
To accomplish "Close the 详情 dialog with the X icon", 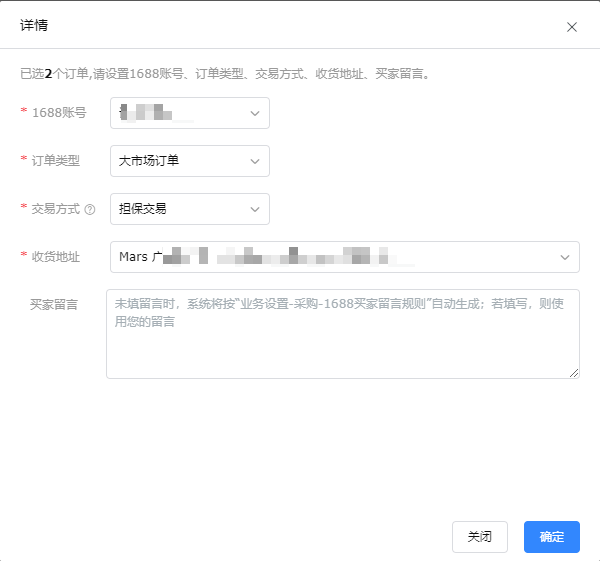I will click(x=572, y=27).
